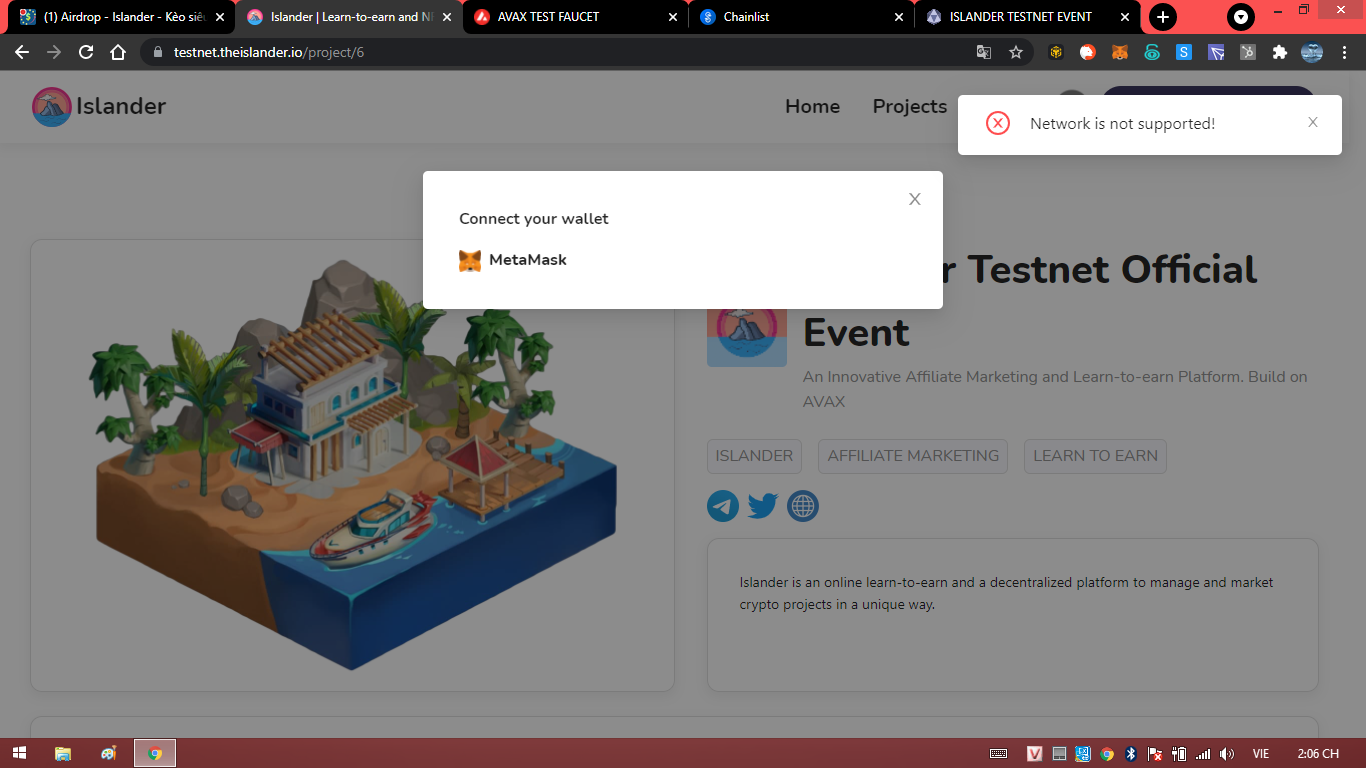Open the translate page icon in address bar

pyautogui.click(x=984, y=52)
